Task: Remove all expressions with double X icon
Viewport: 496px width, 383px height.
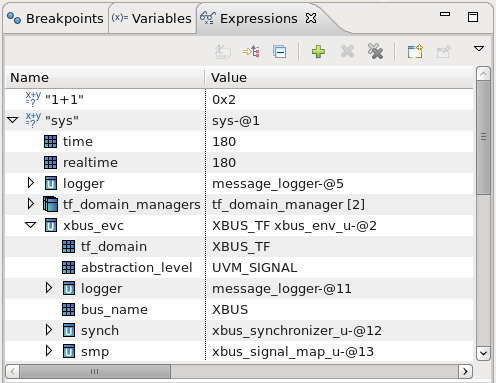Action: pos(375,51)
